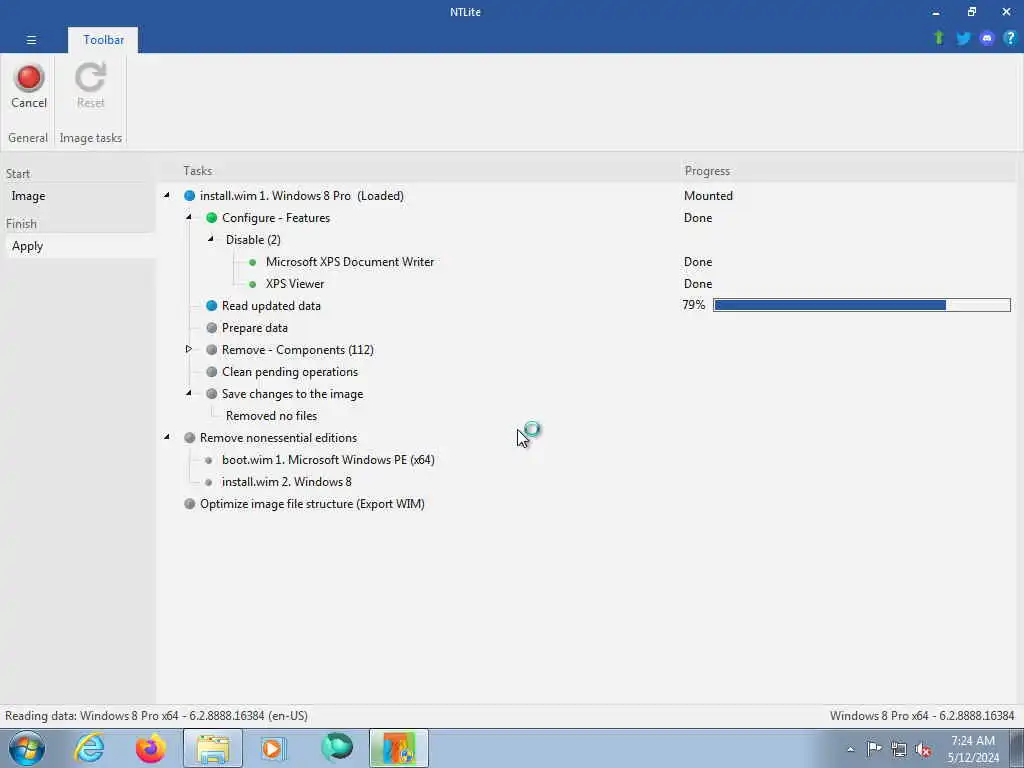Select the Clean pending operations task
The height and width of the screenshot is (768, 1024).
tap(290, 372)
